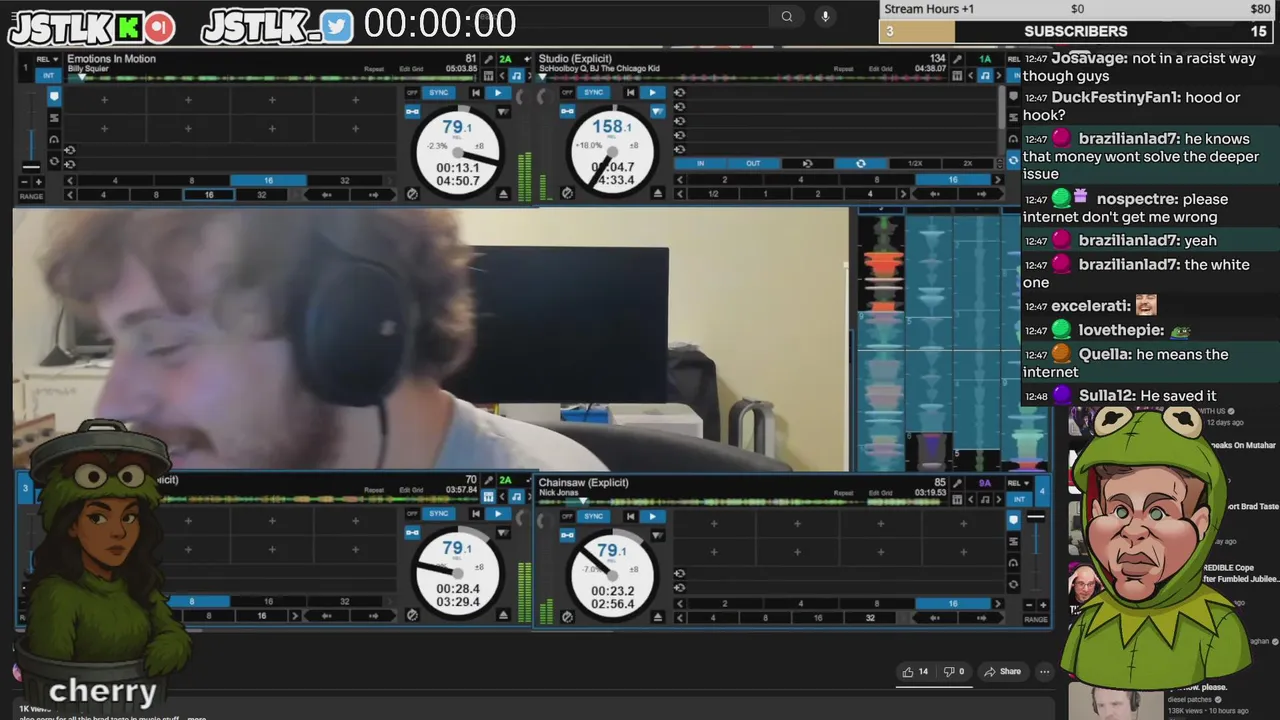Click the beatgrid icon on Emotions In Motion deck
Image resolution: width=1280 pixels, height=720 pixels.
(x=489, y=76)
